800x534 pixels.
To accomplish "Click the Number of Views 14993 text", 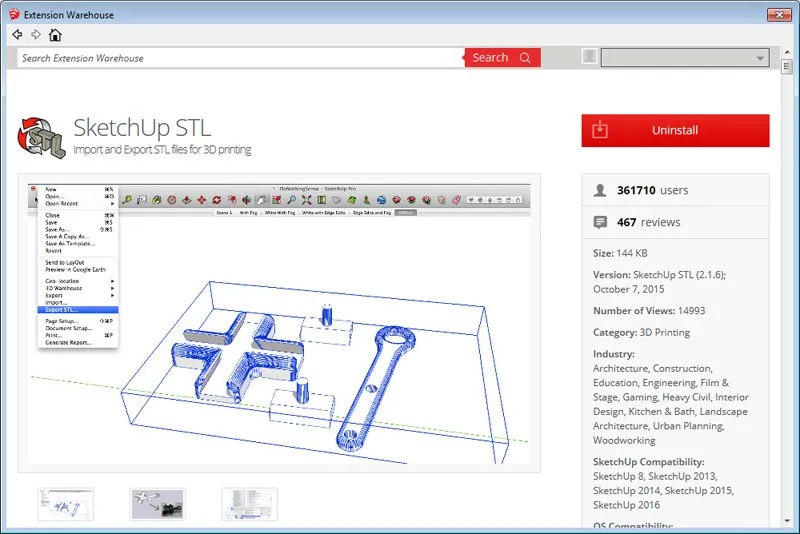I will [x=649, y=311].
